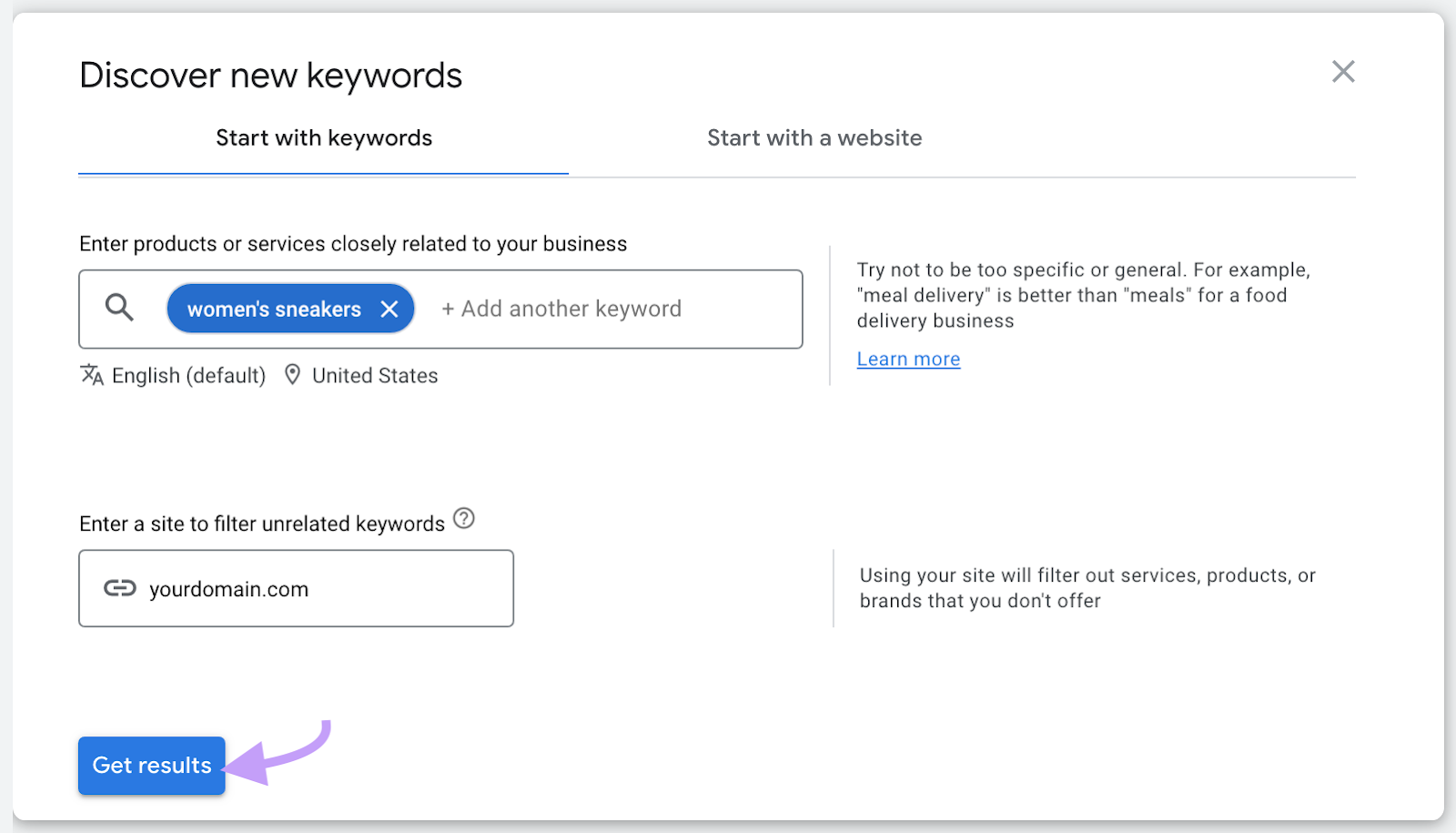Viewport: 1456px width, 833px height.
Task: Click the 'Enter a site to filter unrelated keywords' label
Action: 261,523
